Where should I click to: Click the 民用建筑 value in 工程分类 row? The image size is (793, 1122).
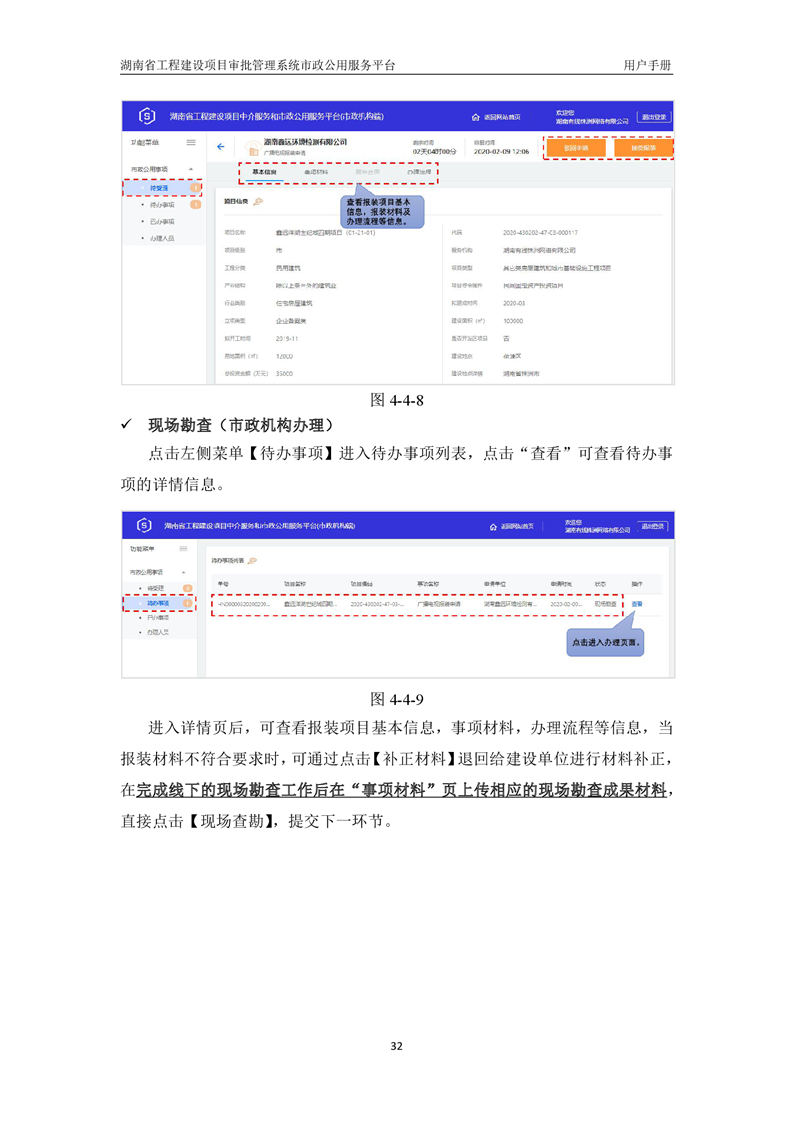[x=288, y=268]
